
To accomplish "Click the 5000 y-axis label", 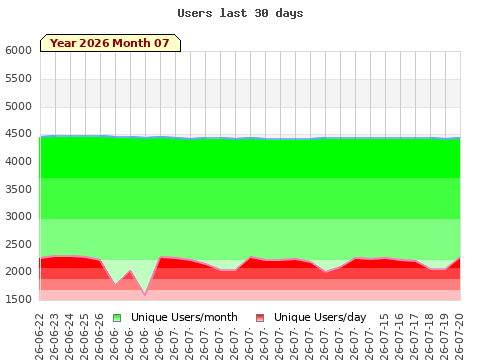I will [x=18, y=107].
